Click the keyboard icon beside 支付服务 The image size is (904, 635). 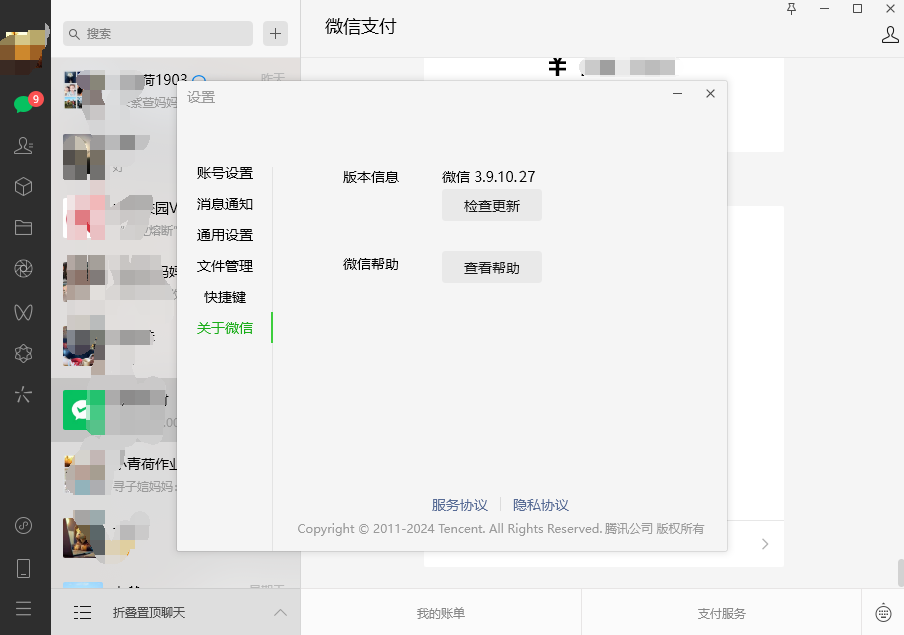[x=882, y=613]
